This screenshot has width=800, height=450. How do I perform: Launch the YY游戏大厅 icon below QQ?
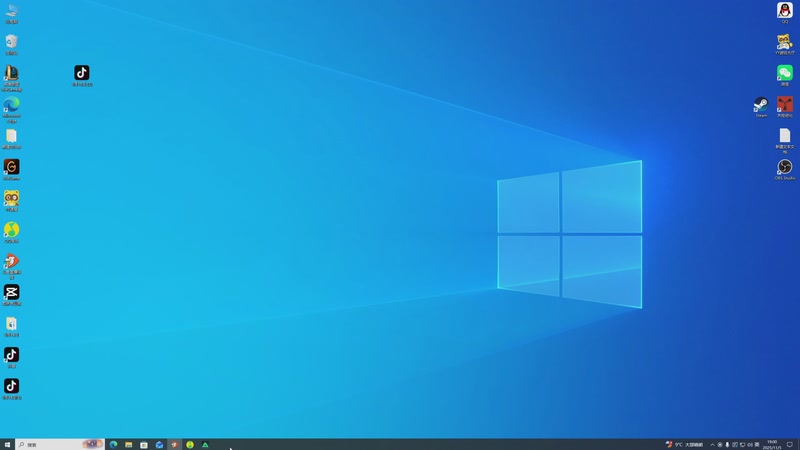point(784,44)
